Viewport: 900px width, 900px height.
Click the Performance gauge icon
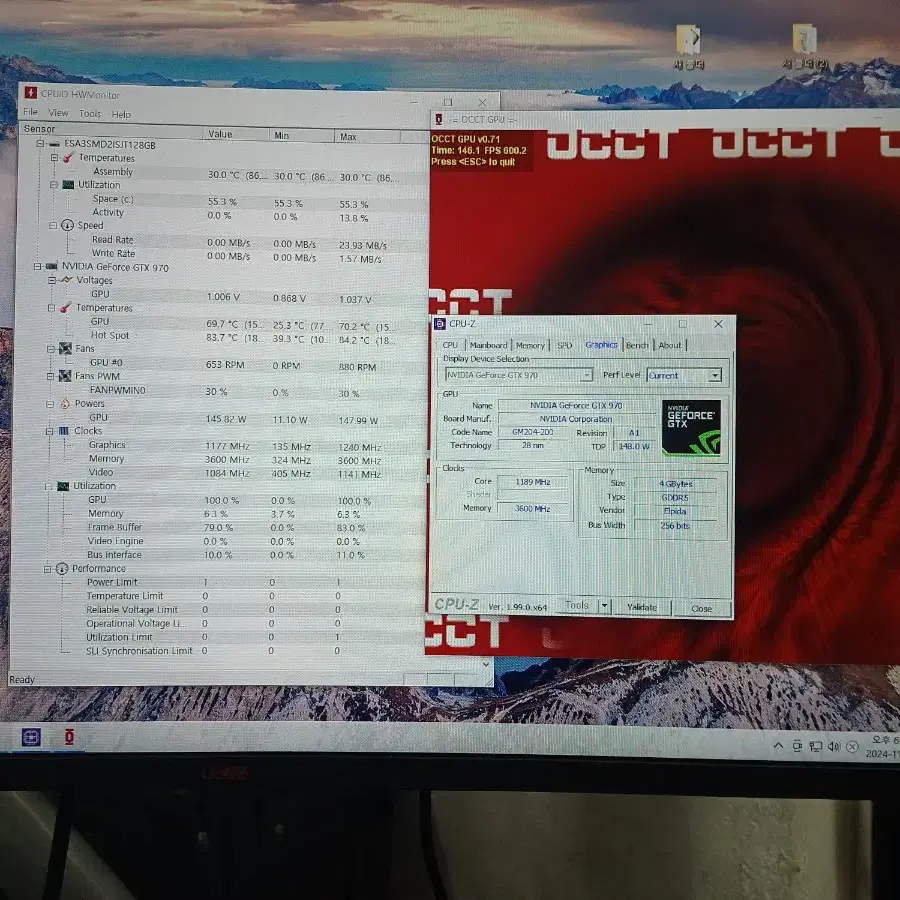(x=61, y=569)
